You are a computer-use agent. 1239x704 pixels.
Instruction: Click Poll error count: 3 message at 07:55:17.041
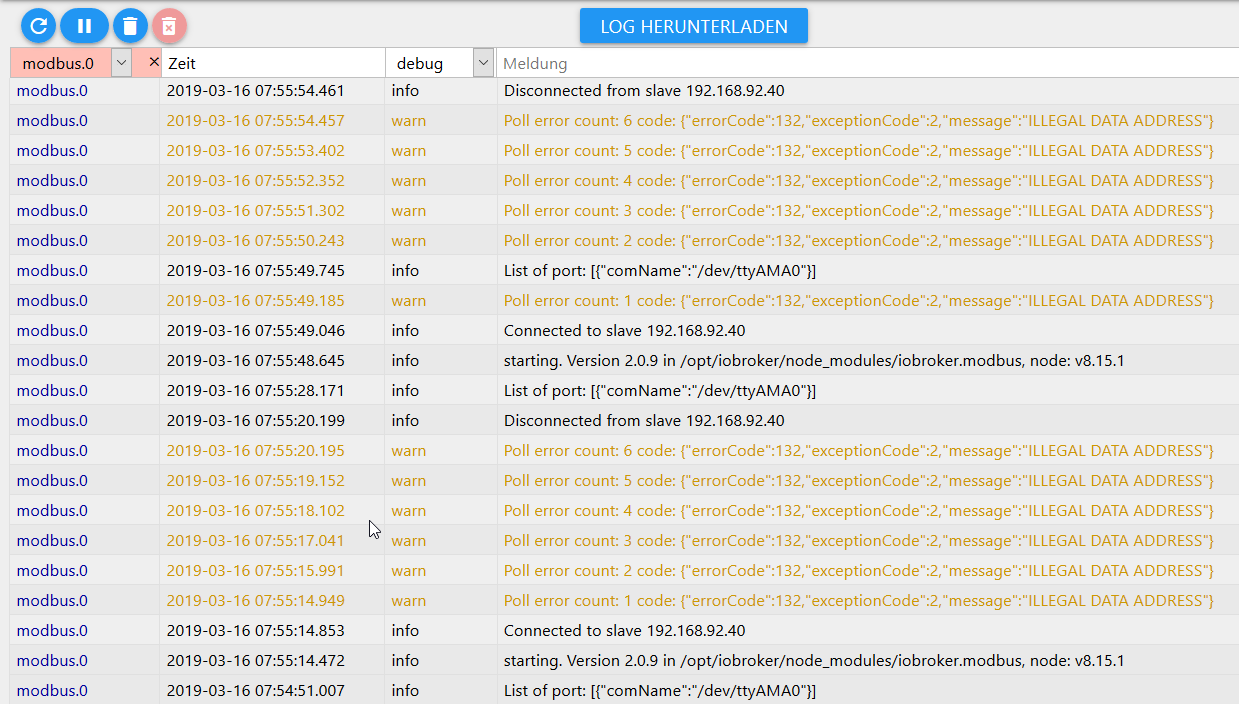pyautogui.click(x=858, y=541)
